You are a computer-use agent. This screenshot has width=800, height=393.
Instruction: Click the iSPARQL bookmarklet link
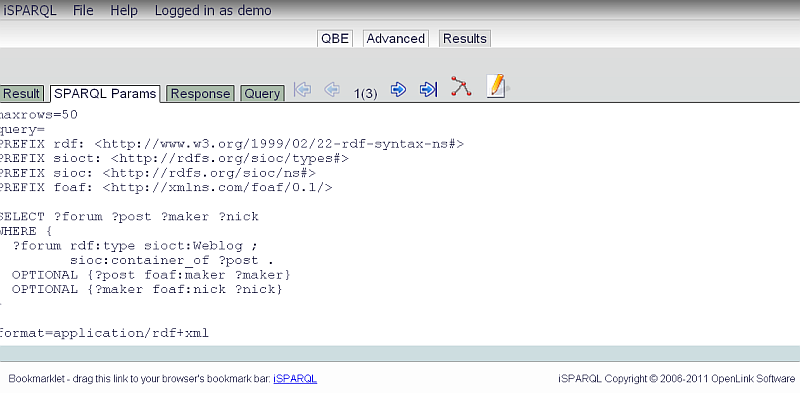(x=295, y=379)
